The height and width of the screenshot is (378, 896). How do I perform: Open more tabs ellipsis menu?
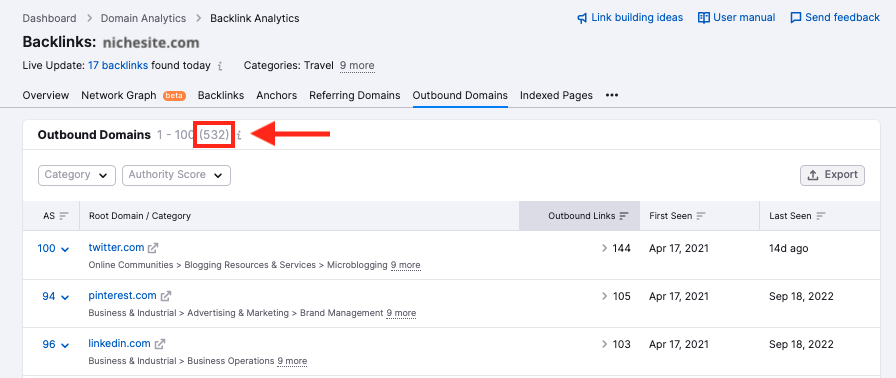pyautogui.click(x=612, y=95)
